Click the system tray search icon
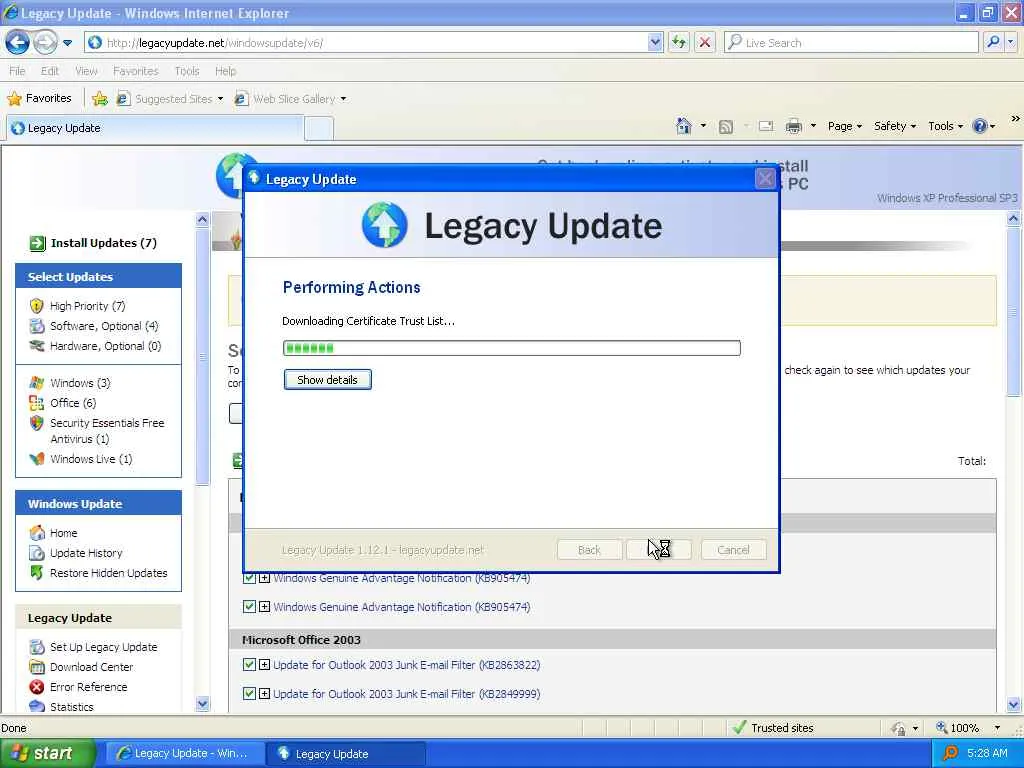The width and height of the screenshot is (1024, 768). click(x=950, y=753)
